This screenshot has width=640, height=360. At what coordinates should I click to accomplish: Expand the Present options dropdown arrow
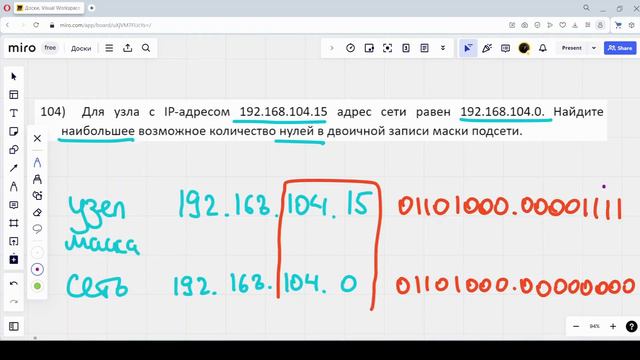coord(594,48)
